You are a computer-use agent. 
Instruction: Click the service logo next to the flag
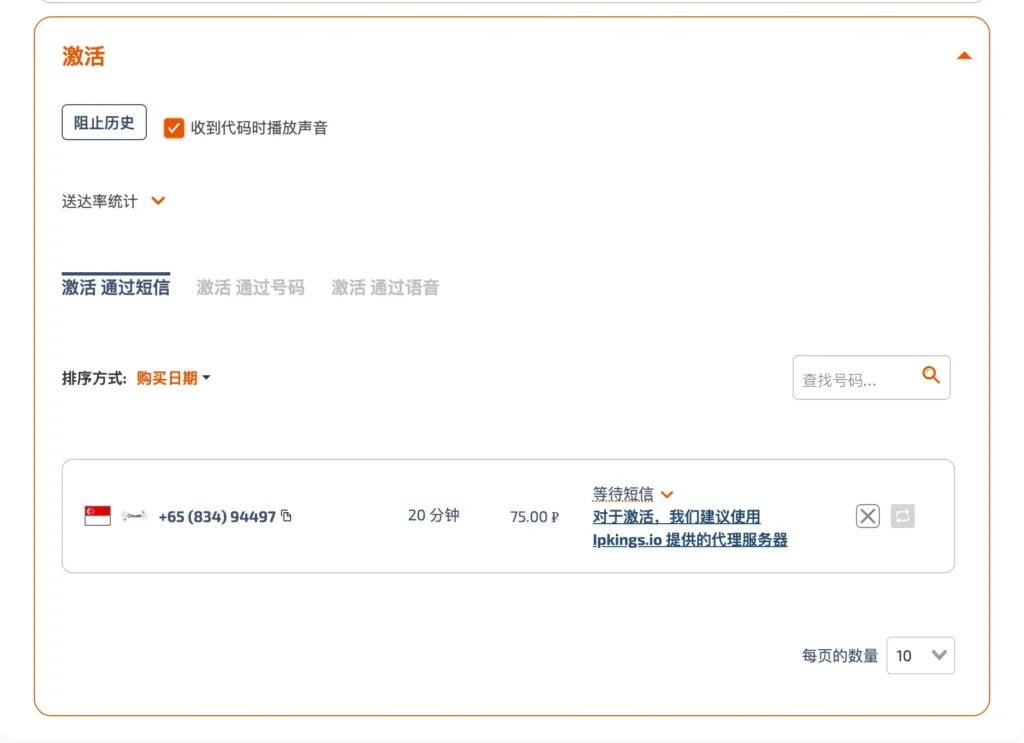pos(133,516)
